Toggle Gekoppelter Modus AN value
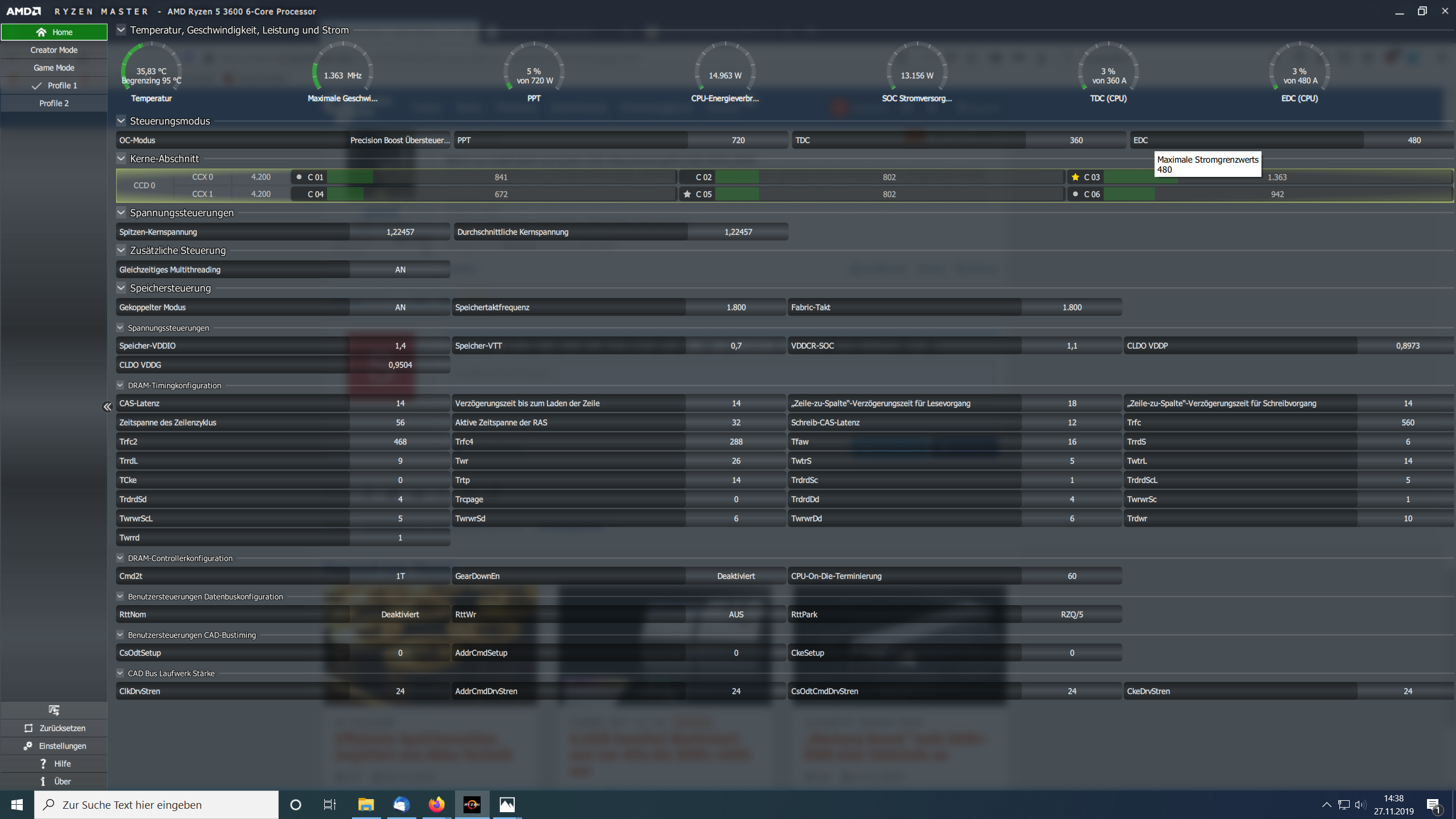Viewport: 1456px width, 819px height. tap(400, 307)
